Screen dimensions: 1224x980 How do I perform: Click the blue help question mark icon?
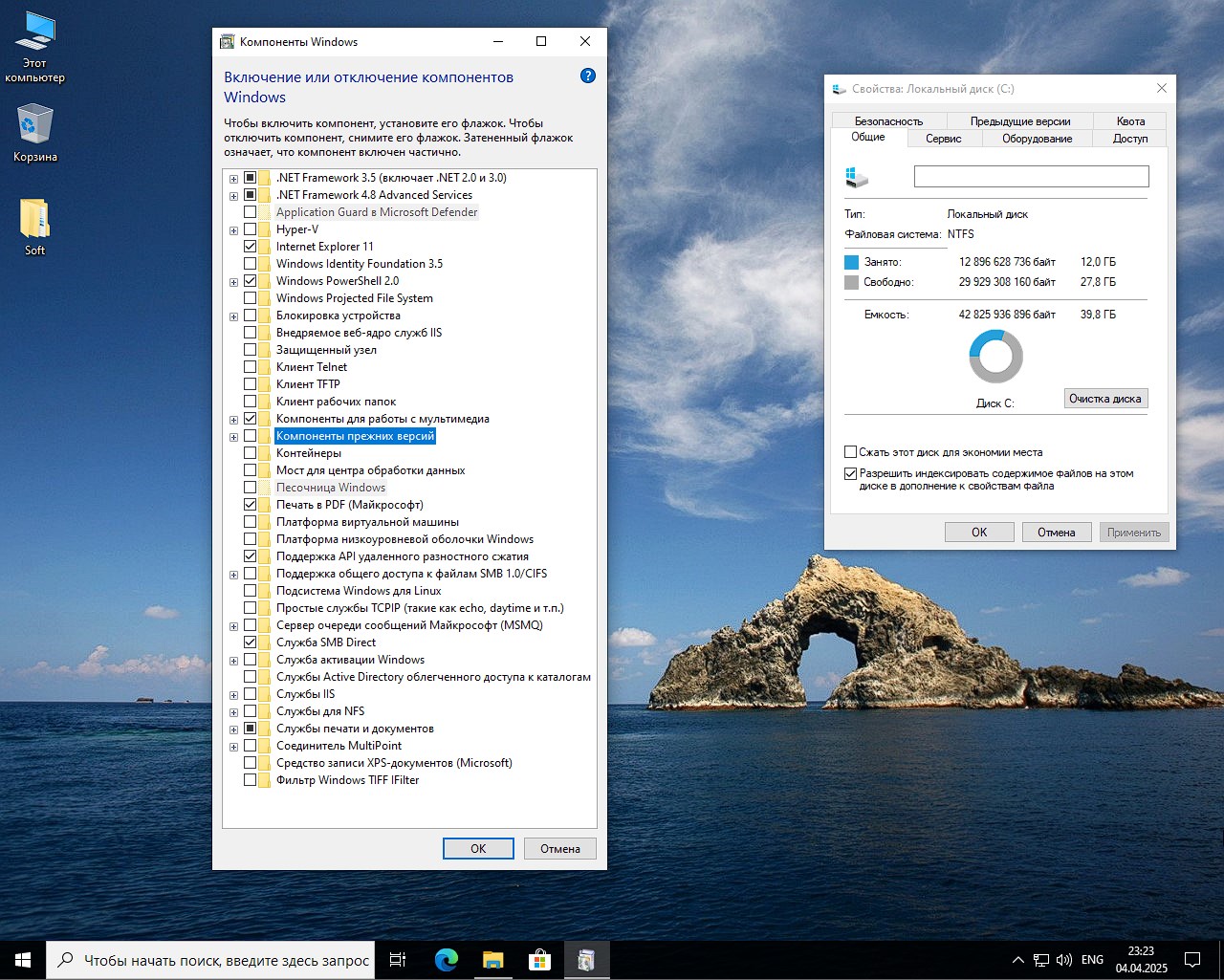point(588,76)
